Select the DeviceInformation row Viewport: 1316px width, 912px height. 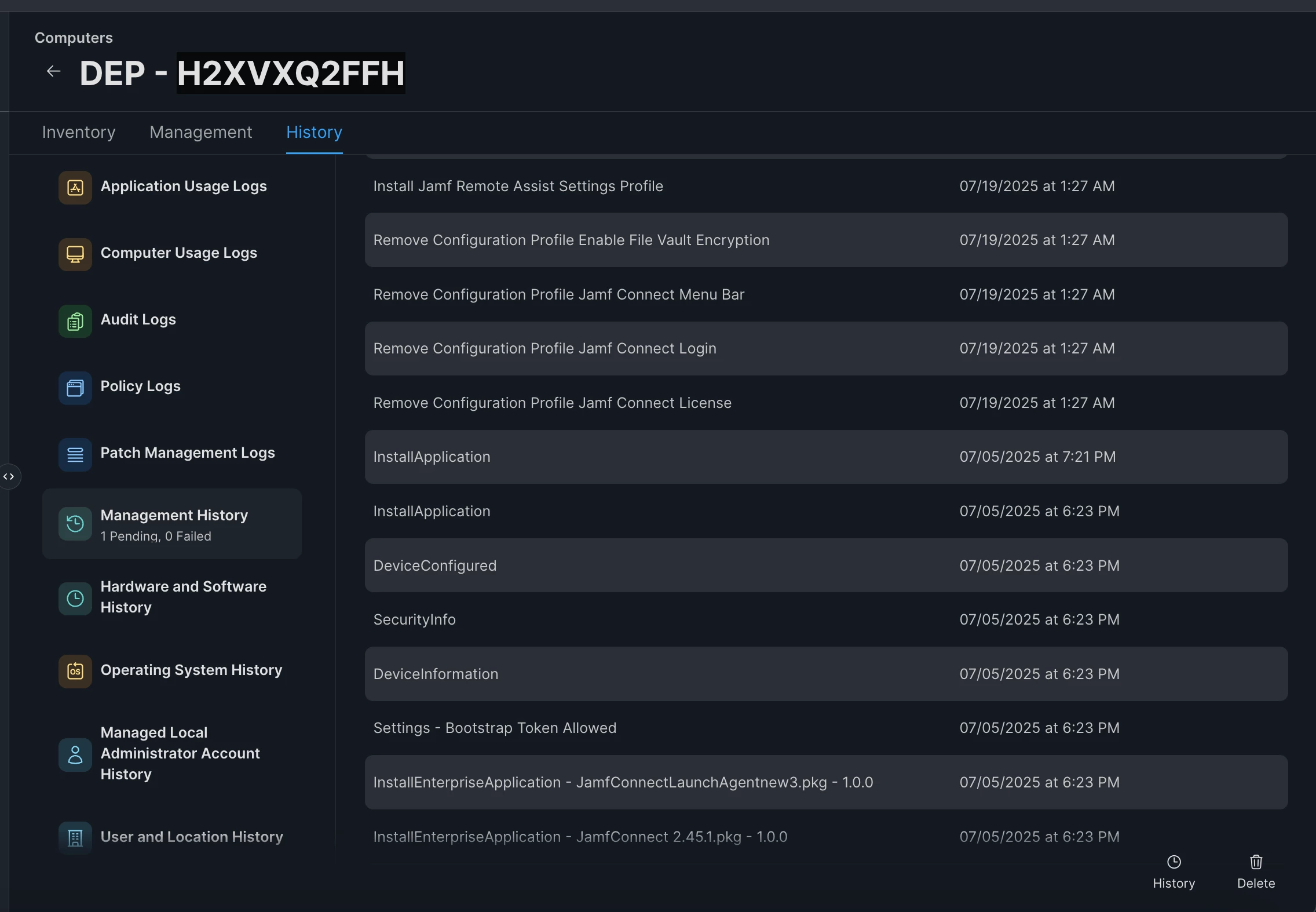[x=826, y=674]
